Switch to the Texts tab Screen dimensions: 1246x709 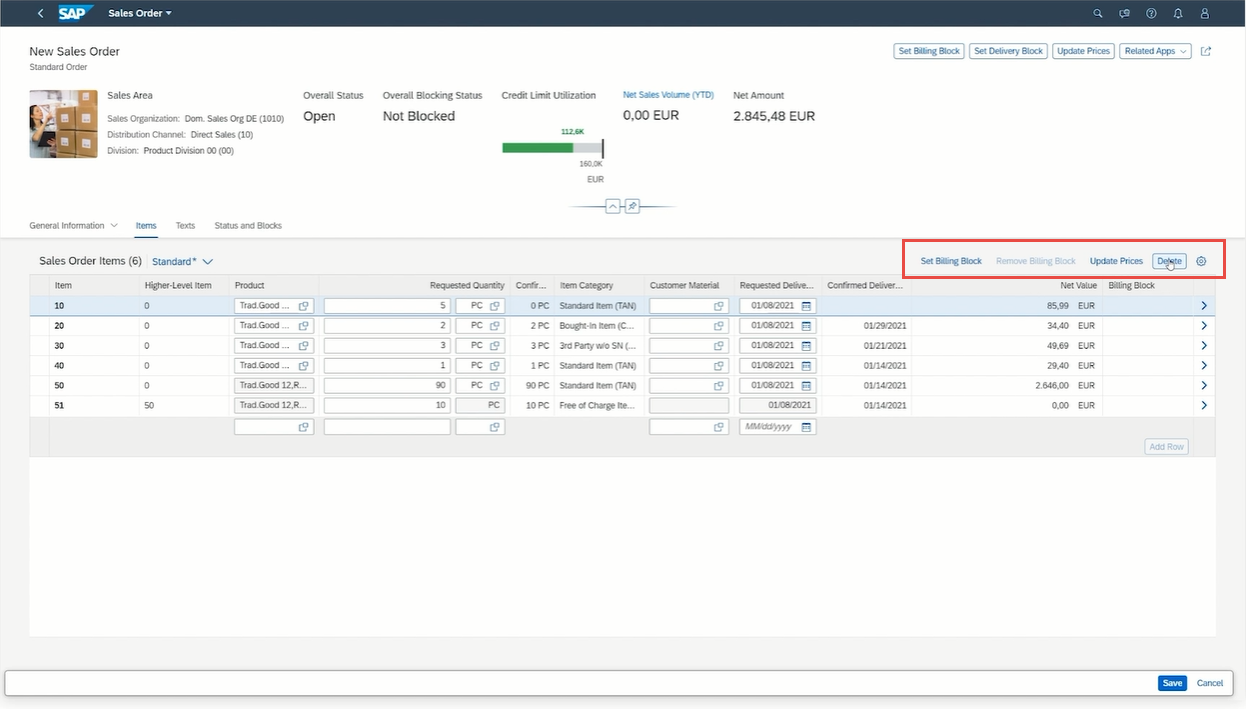185,225
